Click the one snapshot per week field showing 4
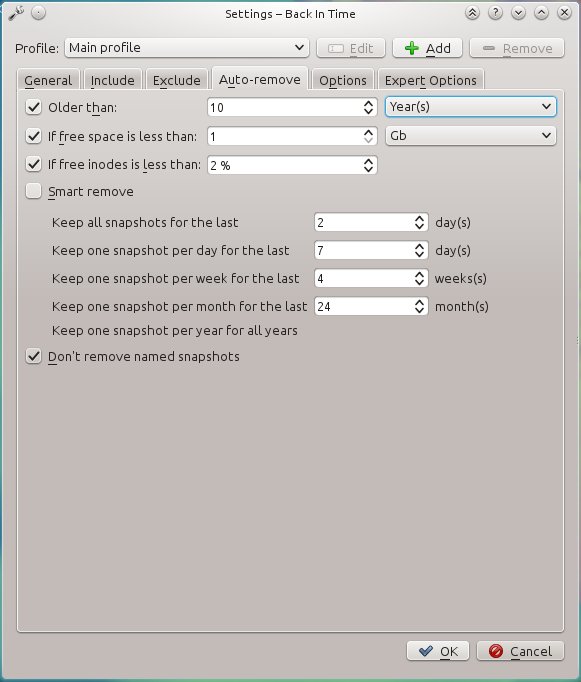This screenshot has height=682, width=581. click(371, 278)
